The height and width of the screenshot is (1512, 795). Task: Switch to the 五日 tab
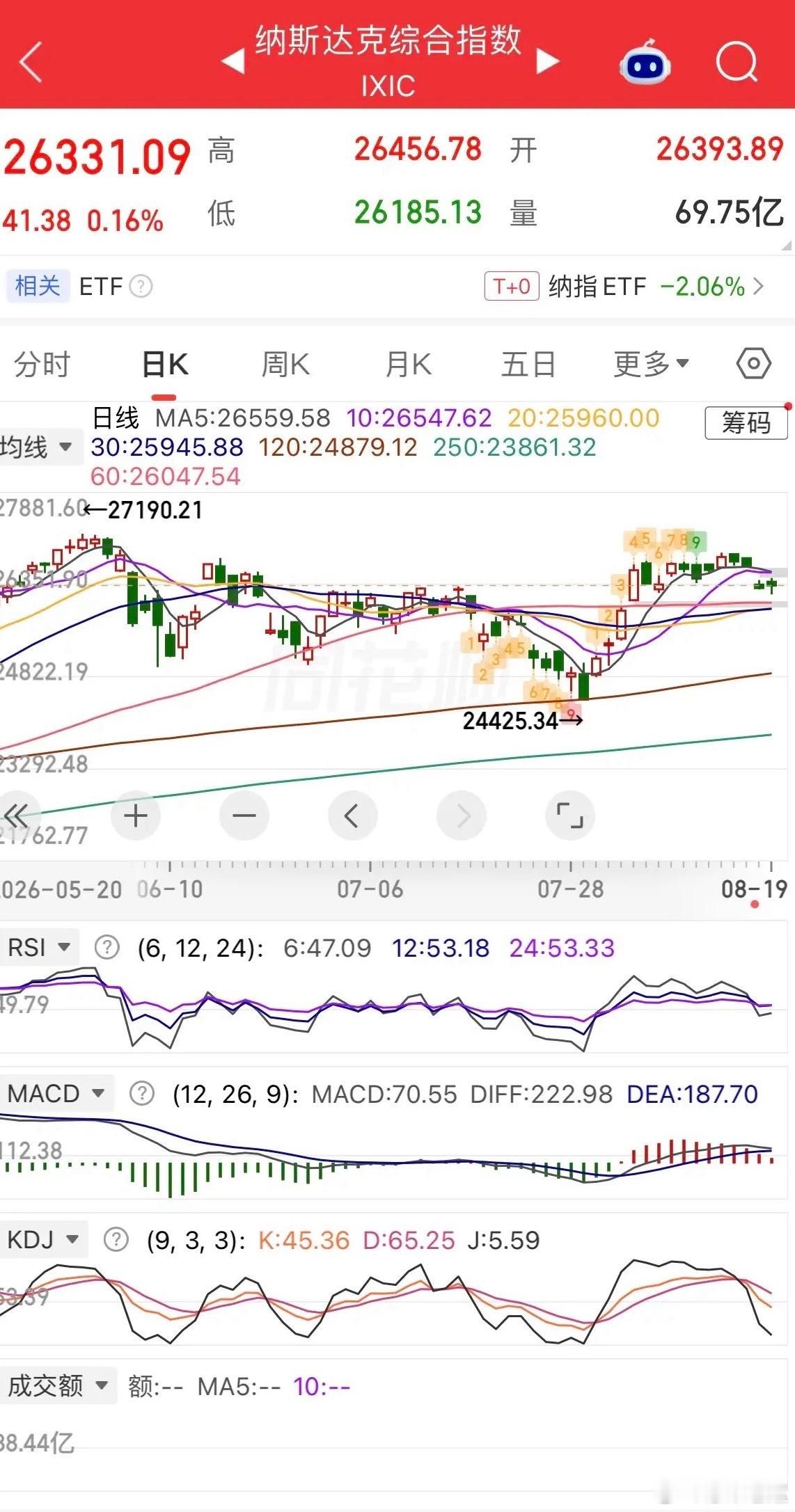coord(528,364)
